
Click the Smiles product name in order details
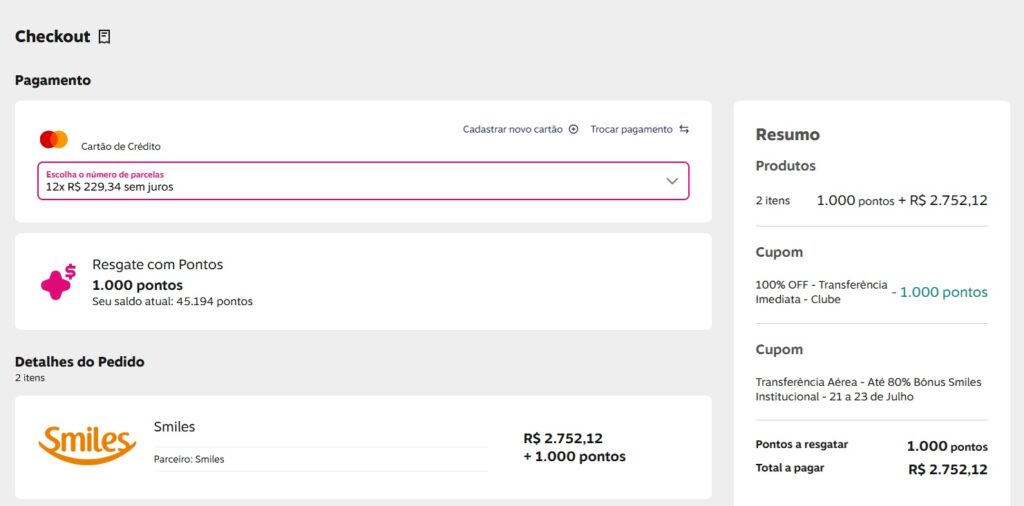[x=174, y=427]
